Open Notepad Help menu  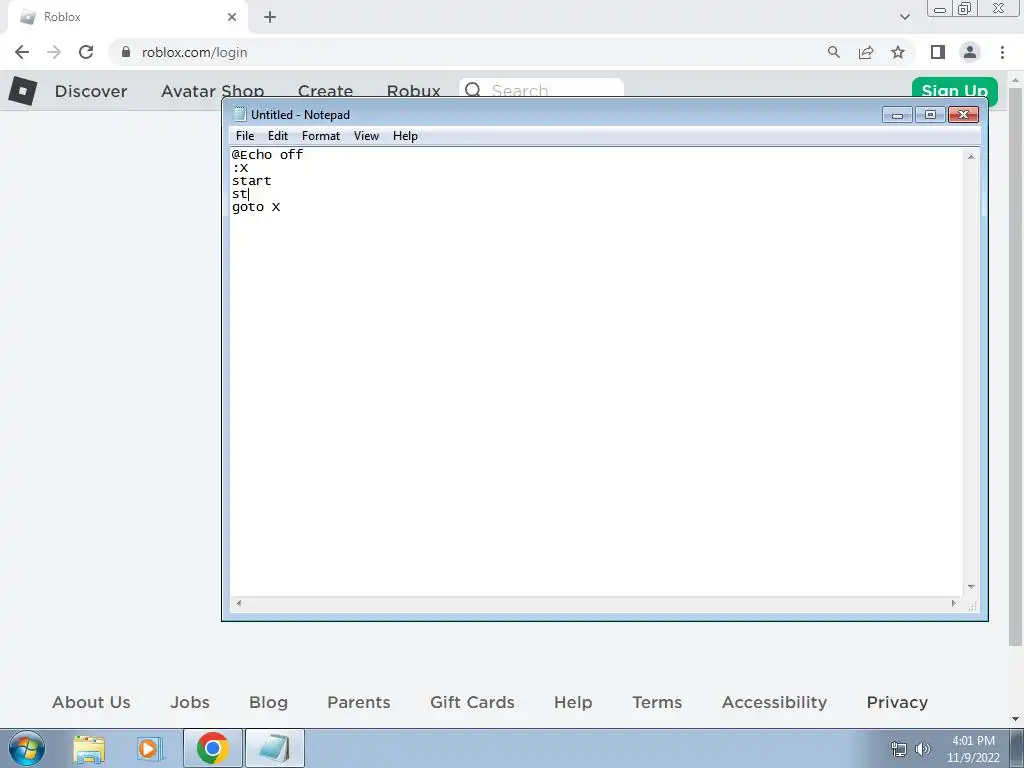pyautogui.click(x=405, y=136)
